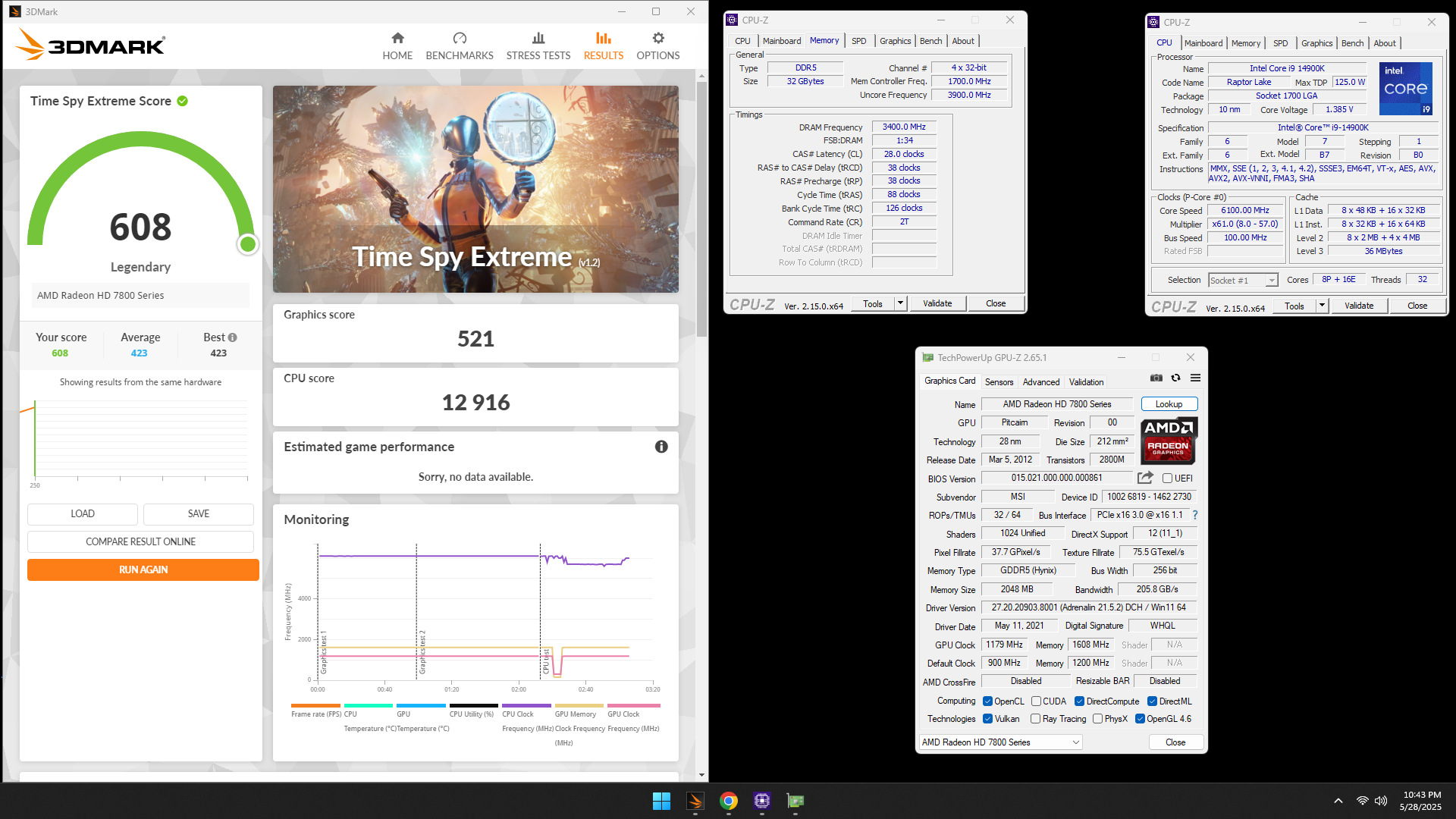Click RUN AGAIN button
Screen dimensions: 1456x819
(x=143, y=570)
